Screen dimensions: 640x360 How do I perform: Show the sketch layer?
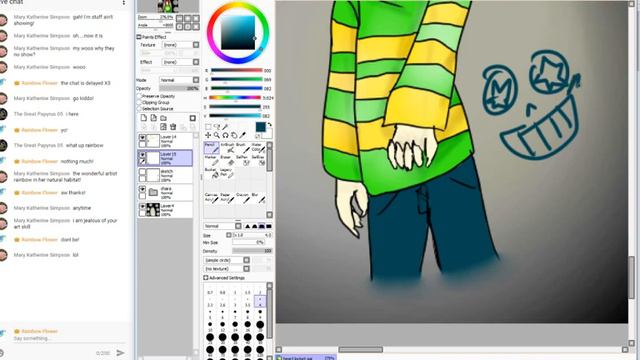(x=142, y=172)
